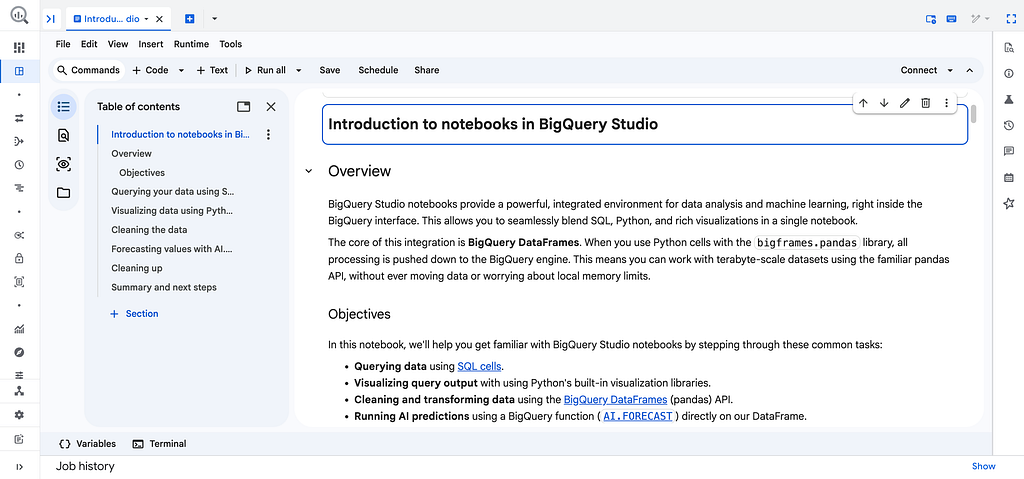The width and height of the screenshot is (1024, 479).
Task: Open the right sidebar flask icon
Action: click(x=1008, y=99)
